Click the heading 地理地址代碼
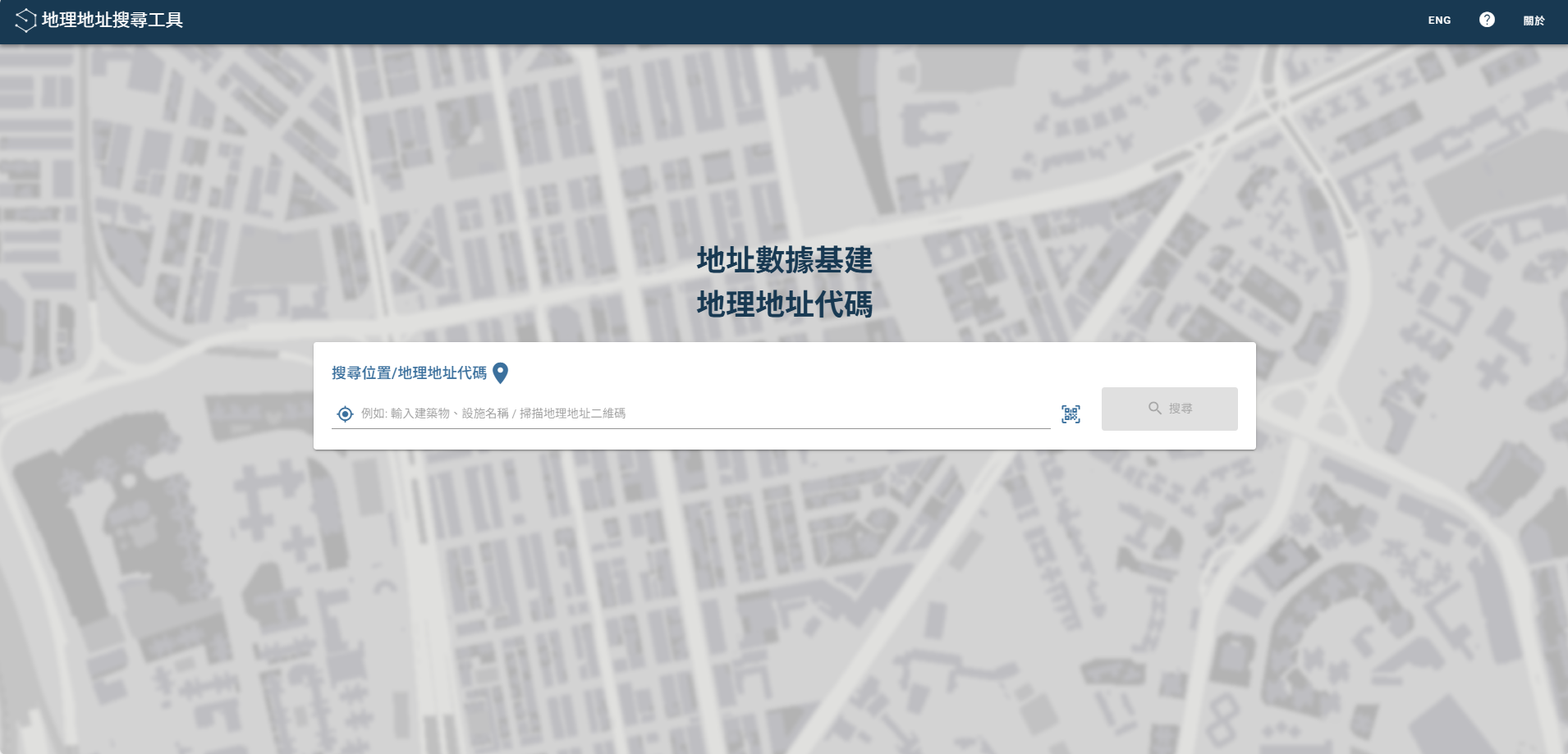The height and width of the screenshot is (754, 1568). [784, 304]
